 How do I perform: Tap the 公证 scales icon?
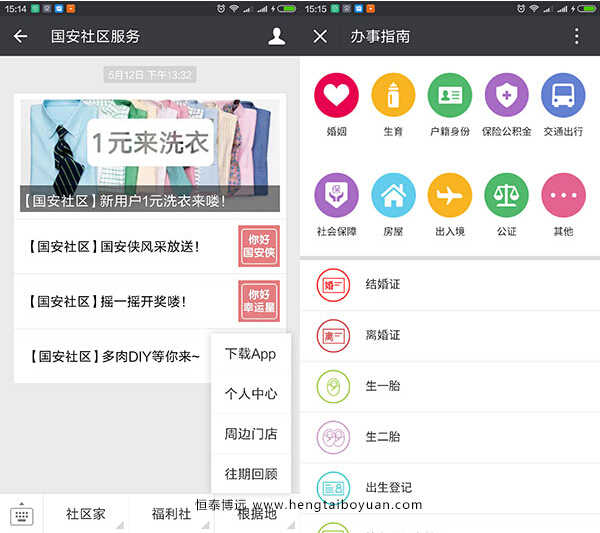point(506,195)
